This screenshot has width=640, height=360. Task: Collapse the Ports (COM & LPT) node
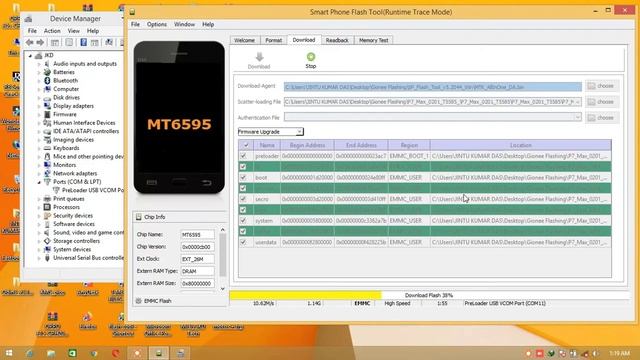tap(39, 182)
